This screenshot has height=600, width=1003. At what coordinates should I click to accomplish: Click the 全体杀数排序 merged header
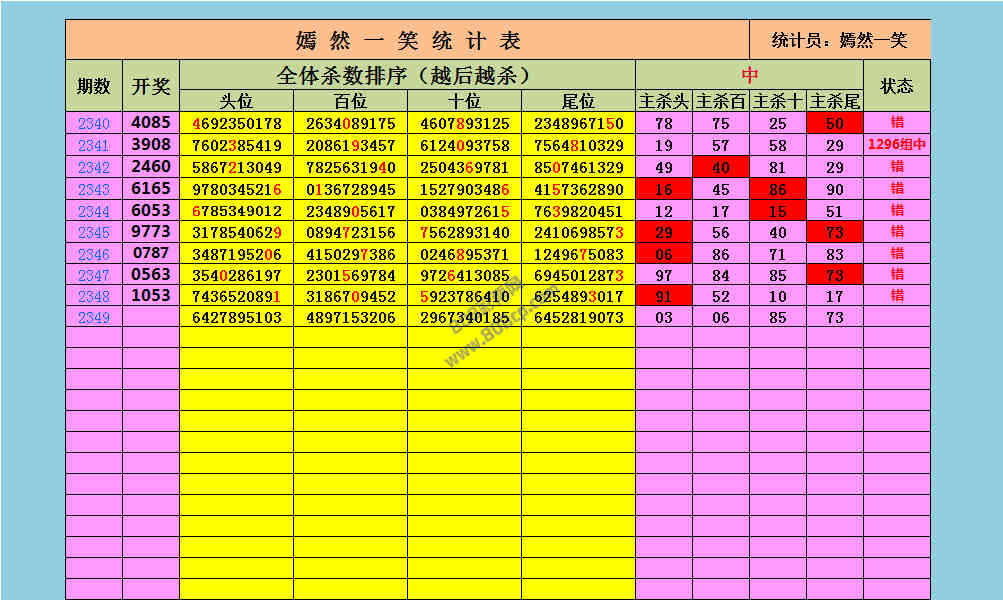pos(407,75)
